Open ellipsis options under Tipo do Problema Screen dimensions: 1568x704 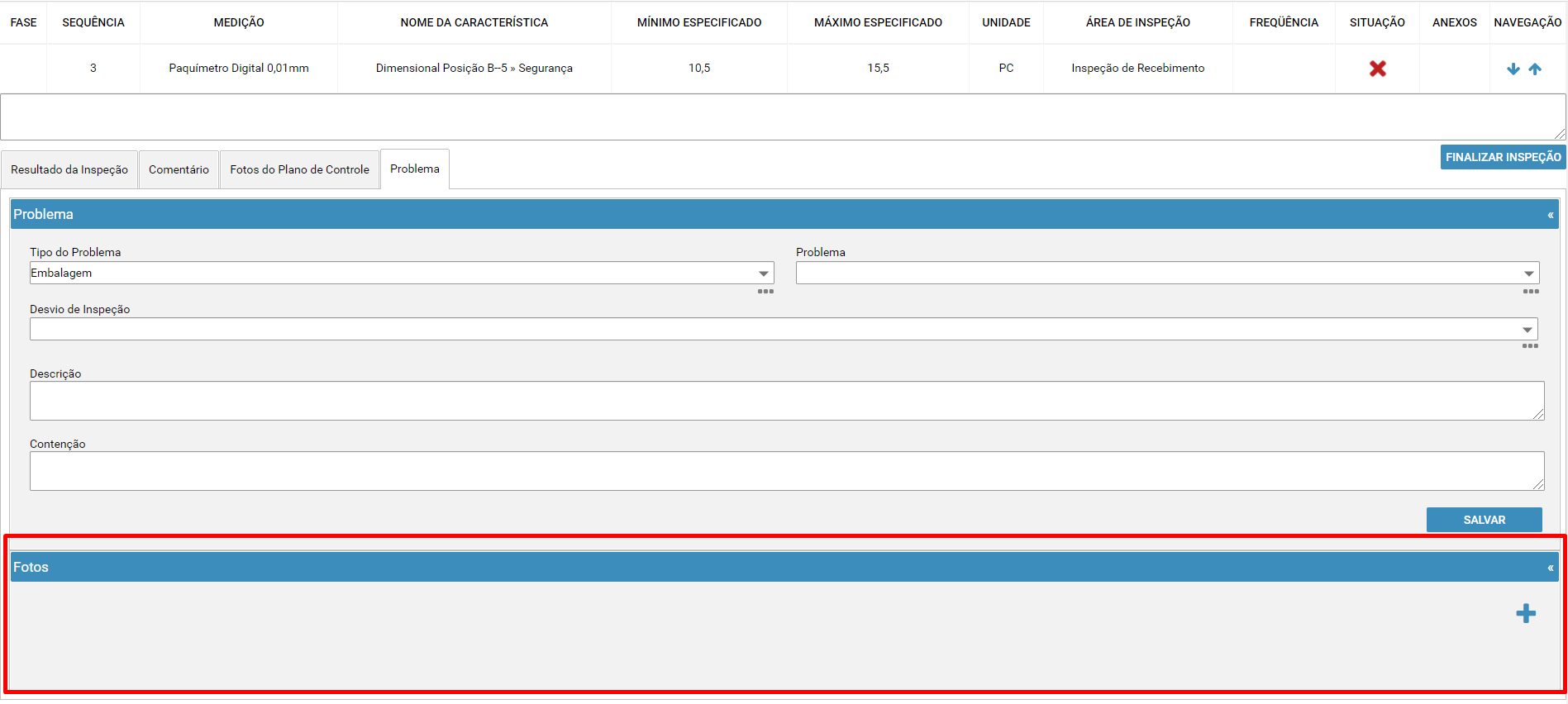[765, 292]
